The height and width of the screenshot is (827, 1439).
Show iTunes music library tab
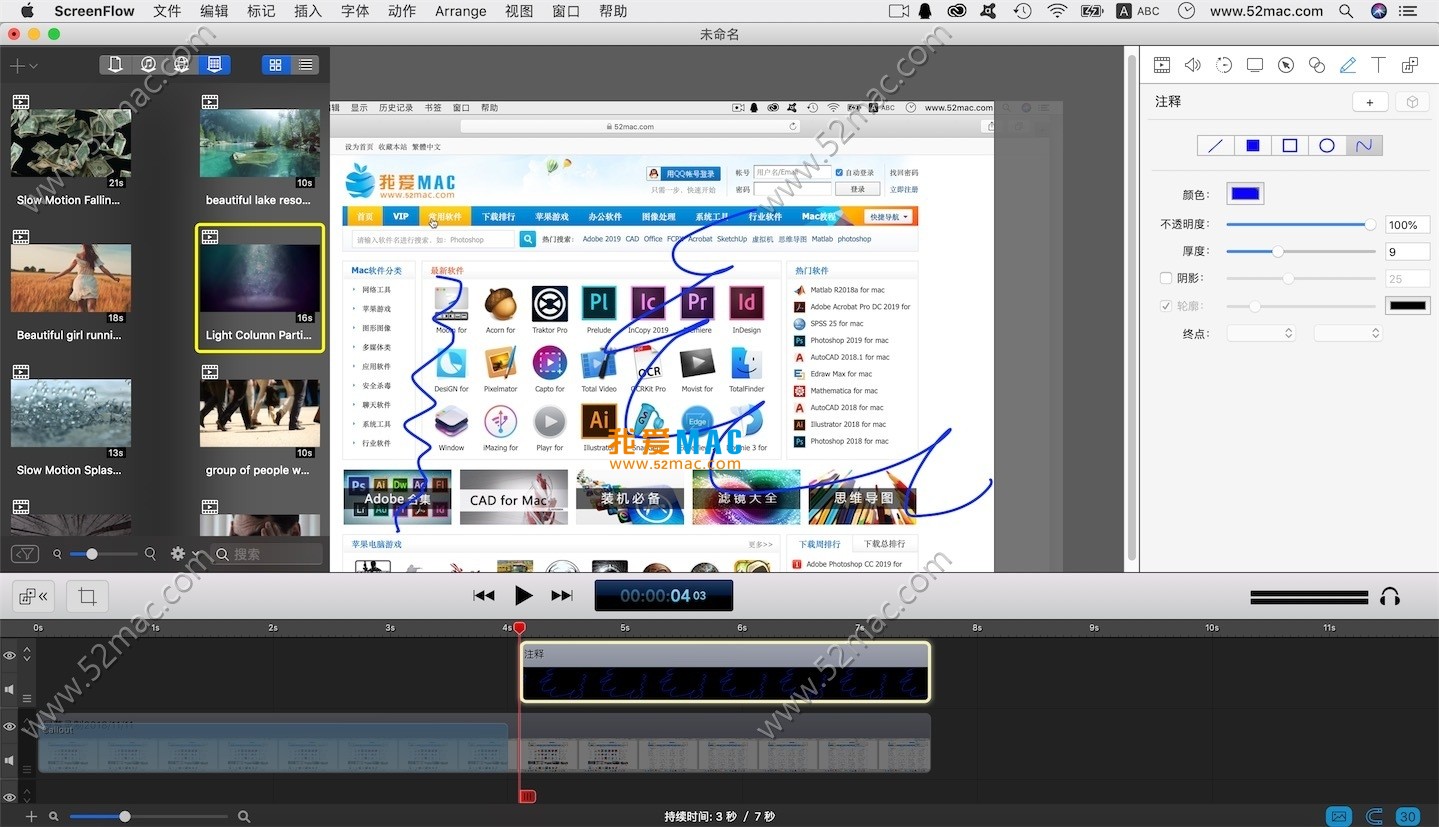[x=148, y=65]
